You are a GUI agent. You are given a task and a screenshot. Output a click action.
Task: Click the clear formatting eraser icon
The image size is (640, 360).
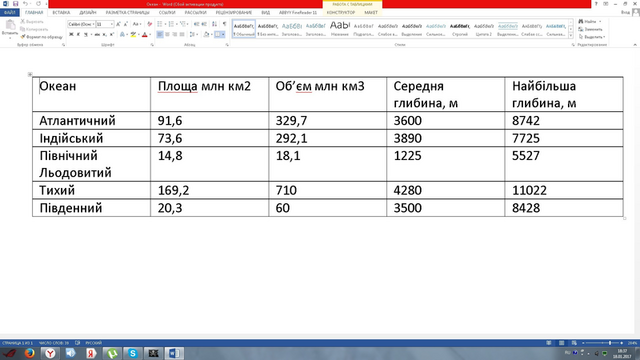coord(149,24)
